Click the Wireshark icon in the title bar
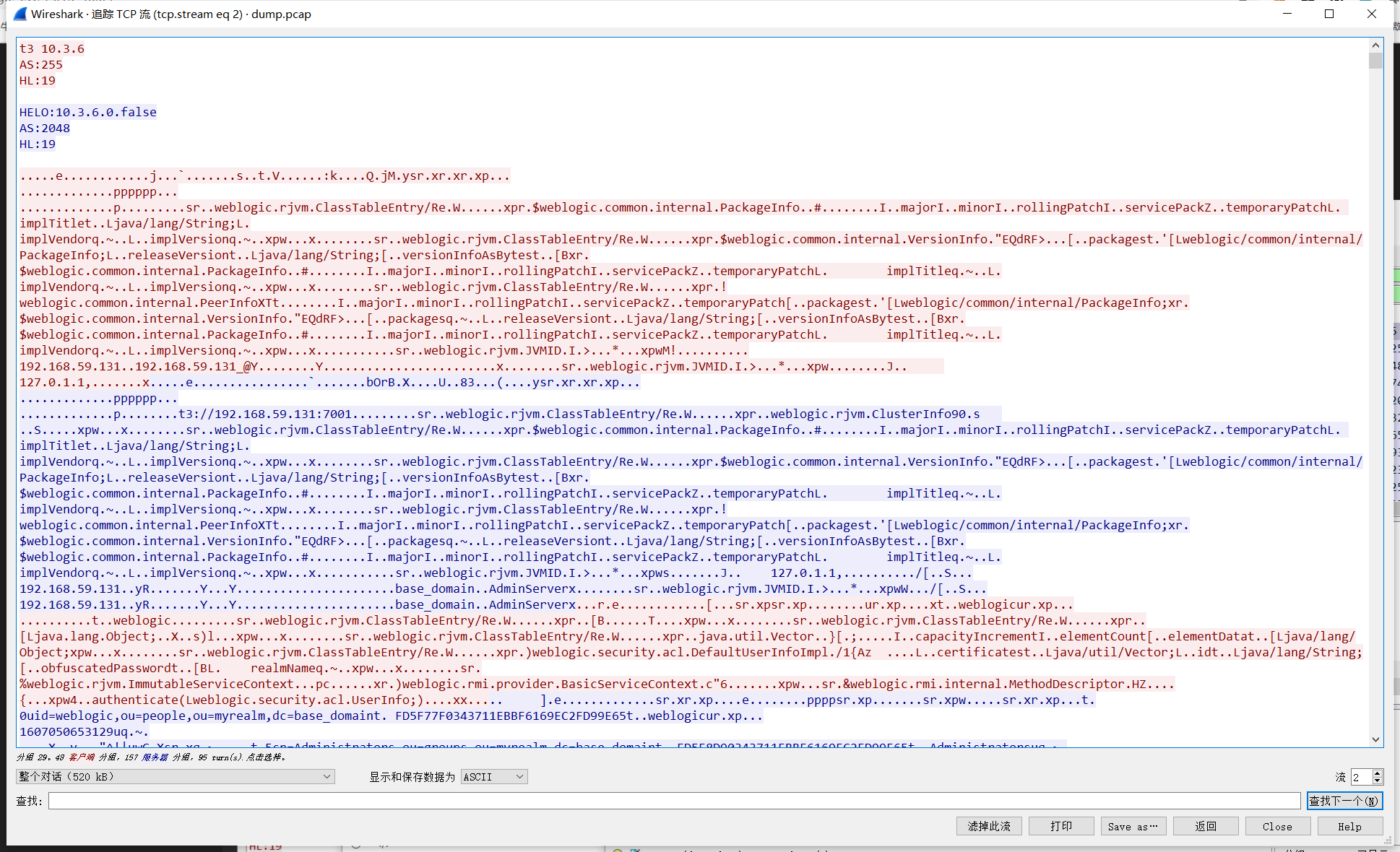Image resolution: width=1400 pixels, height=852 pixels. point(20,13)
